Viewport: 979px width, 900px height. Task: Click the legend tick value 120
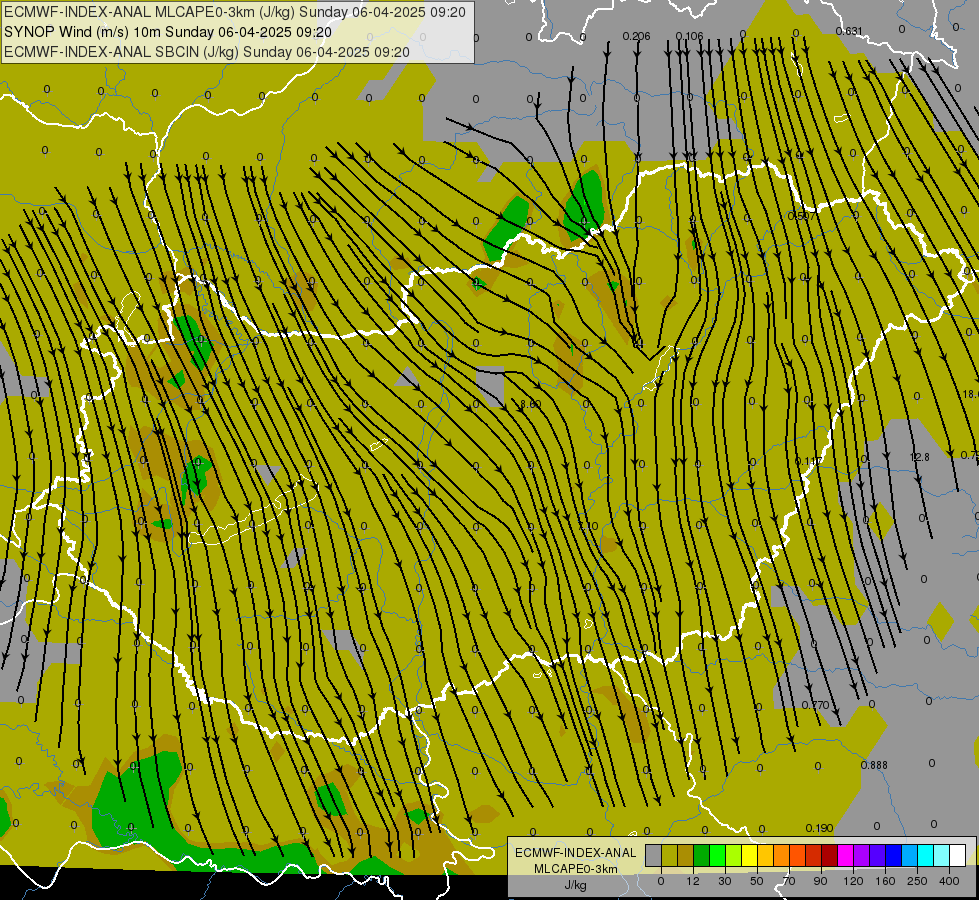[x=853, y=881]
